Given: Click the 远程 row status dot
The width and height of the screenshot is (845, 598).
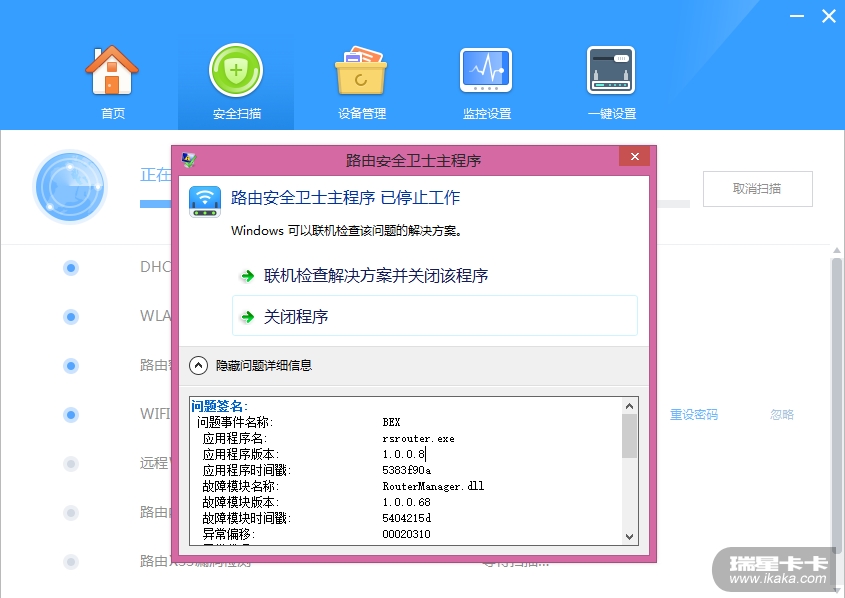Looking at the screenshot, I should point(71,463).
